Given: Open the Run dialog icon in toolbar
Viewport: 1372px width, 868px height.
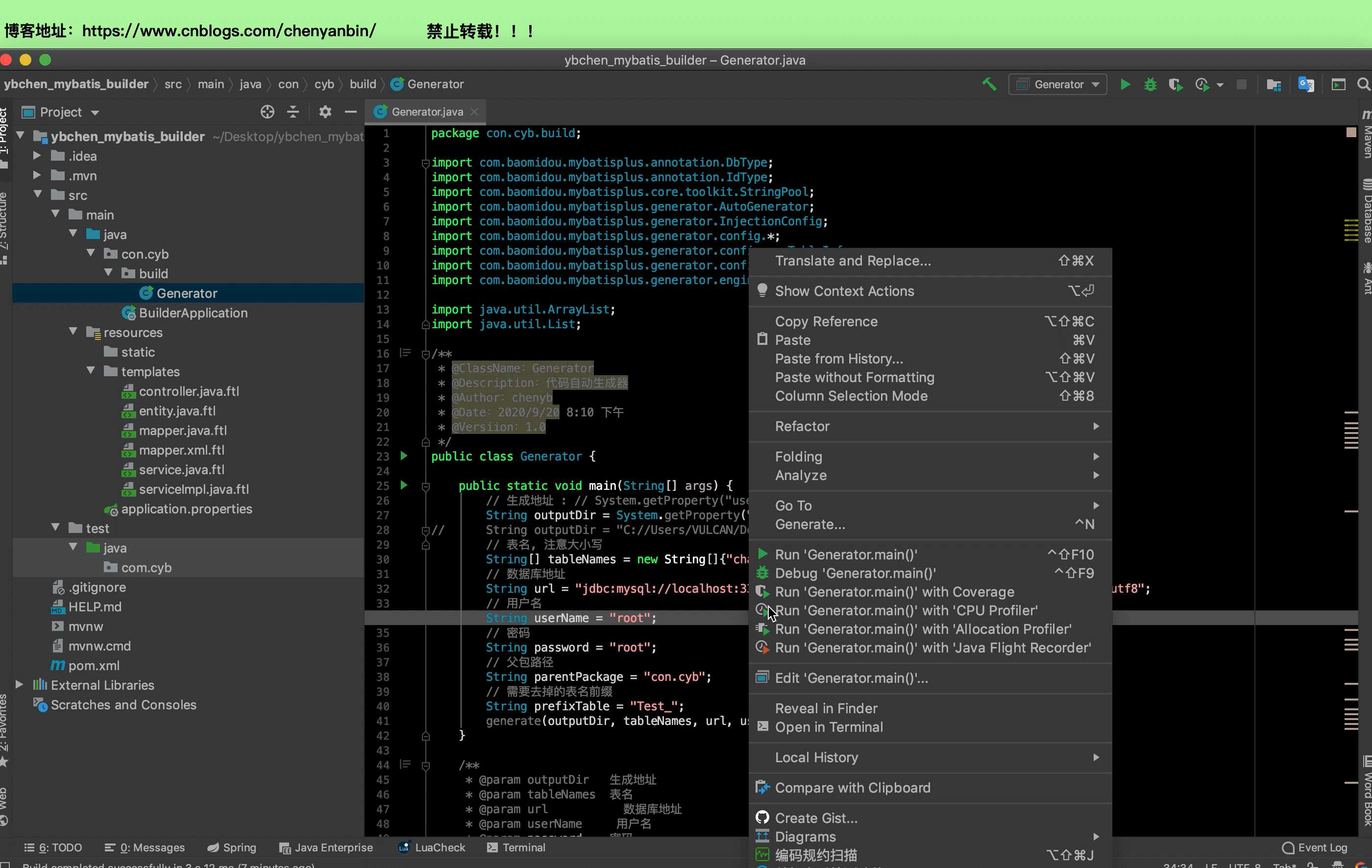Looking at the screenshot, I should [1338, 84].
